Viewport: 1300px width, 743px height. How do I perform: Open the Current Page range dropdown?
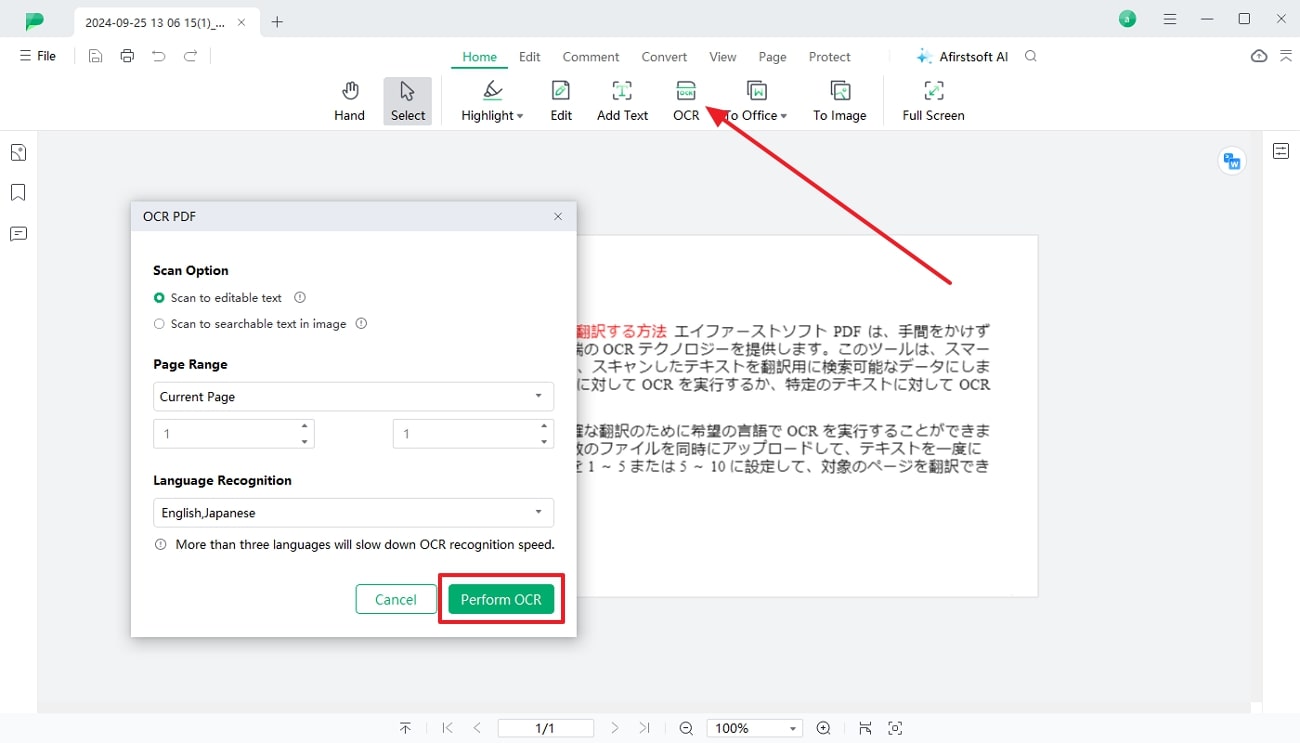pos(353,396)
